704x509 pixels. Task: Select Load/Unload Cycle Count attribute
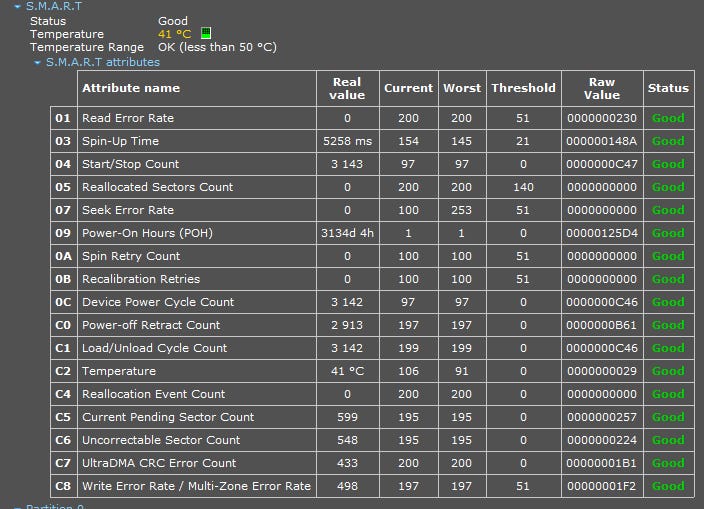pyautogui.click(x=154, y=348)
